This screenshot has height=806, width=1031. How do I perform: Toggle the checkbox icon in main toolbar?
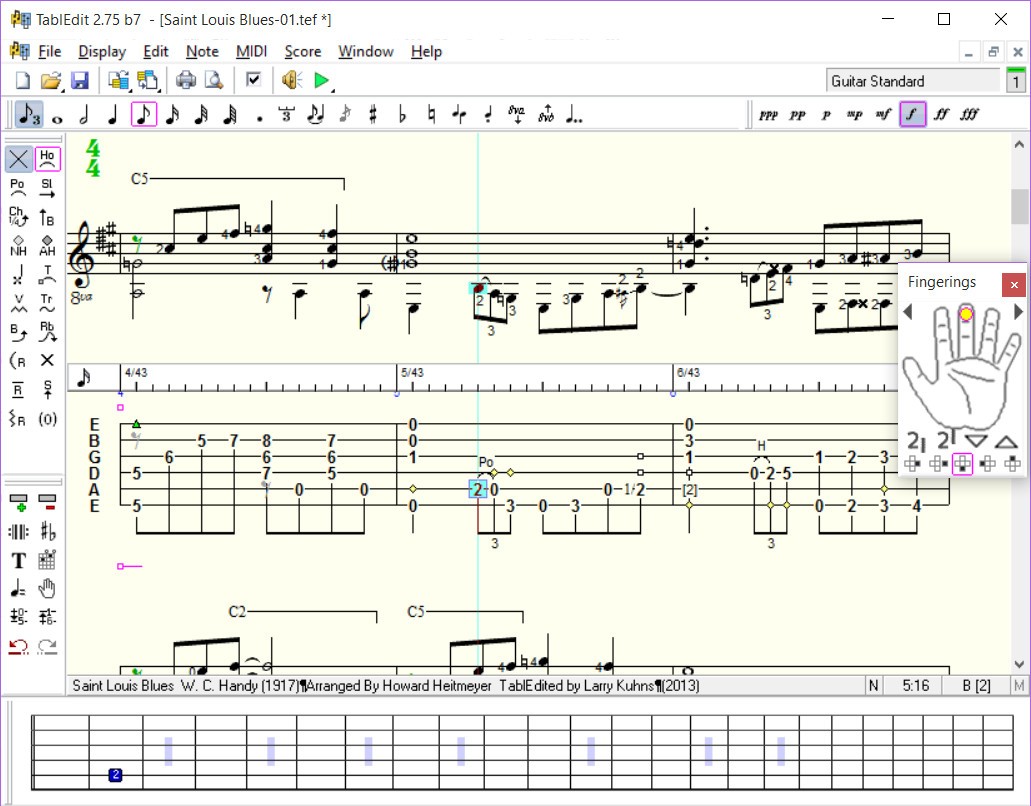[x=254, y=80]
